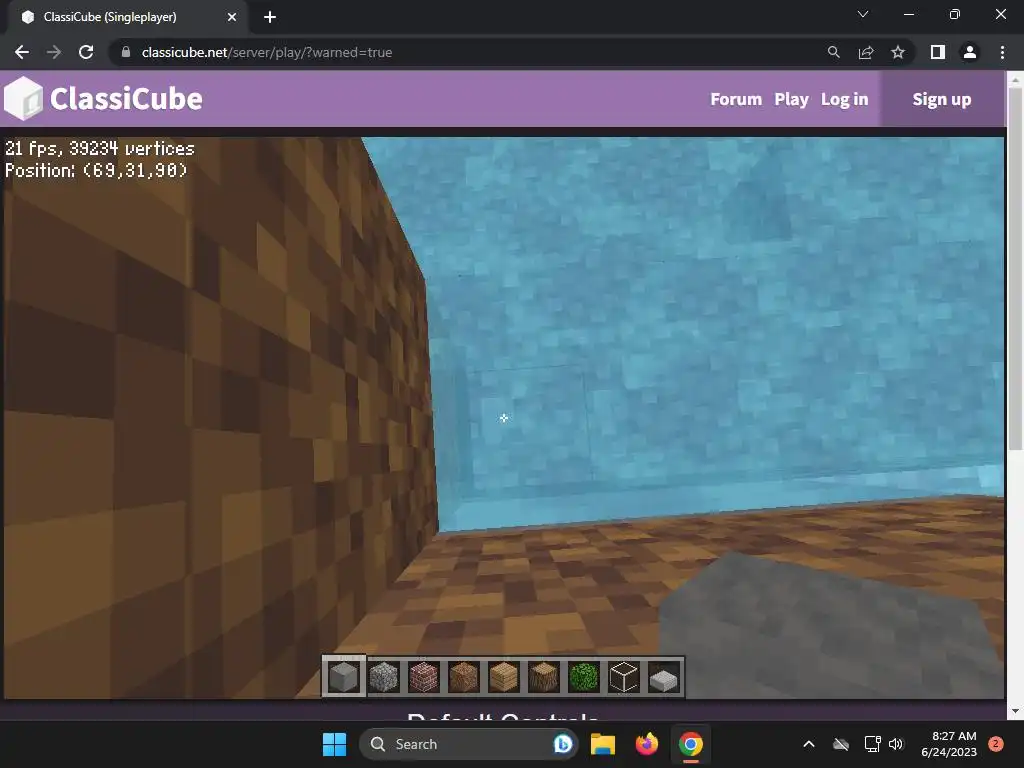Show hidden system tray icons
1024x768 pixels.
(x=808, y=744)
